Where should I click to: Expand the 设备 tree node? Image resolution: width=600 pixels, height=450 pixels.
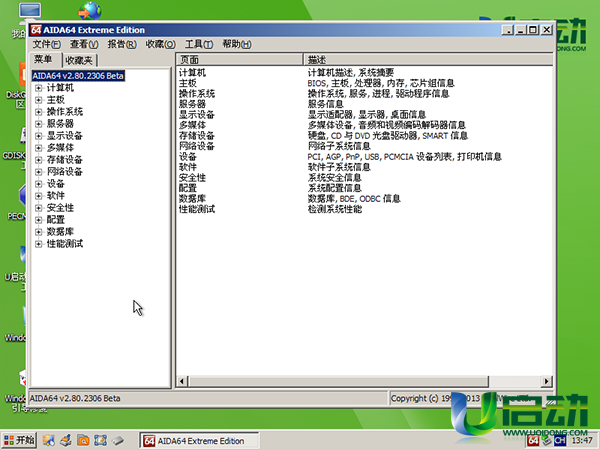[x=38, y=184]
